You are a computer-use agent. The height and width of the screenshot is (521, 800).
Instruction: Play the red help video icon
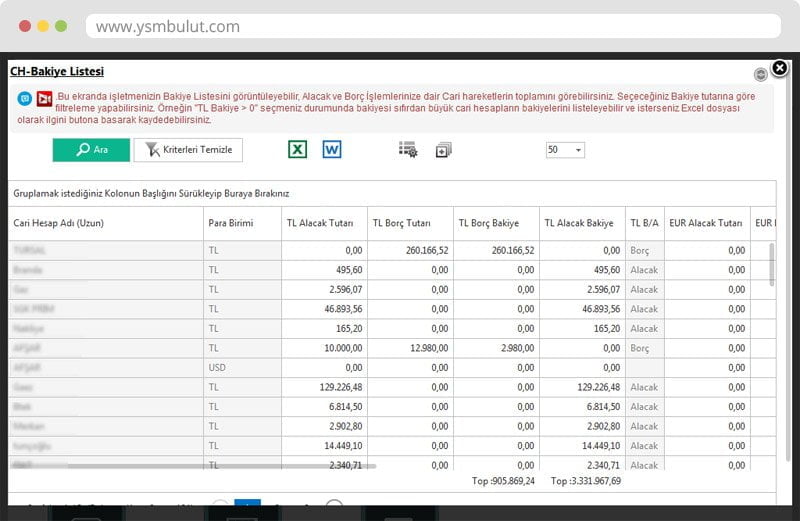(43, 99)
